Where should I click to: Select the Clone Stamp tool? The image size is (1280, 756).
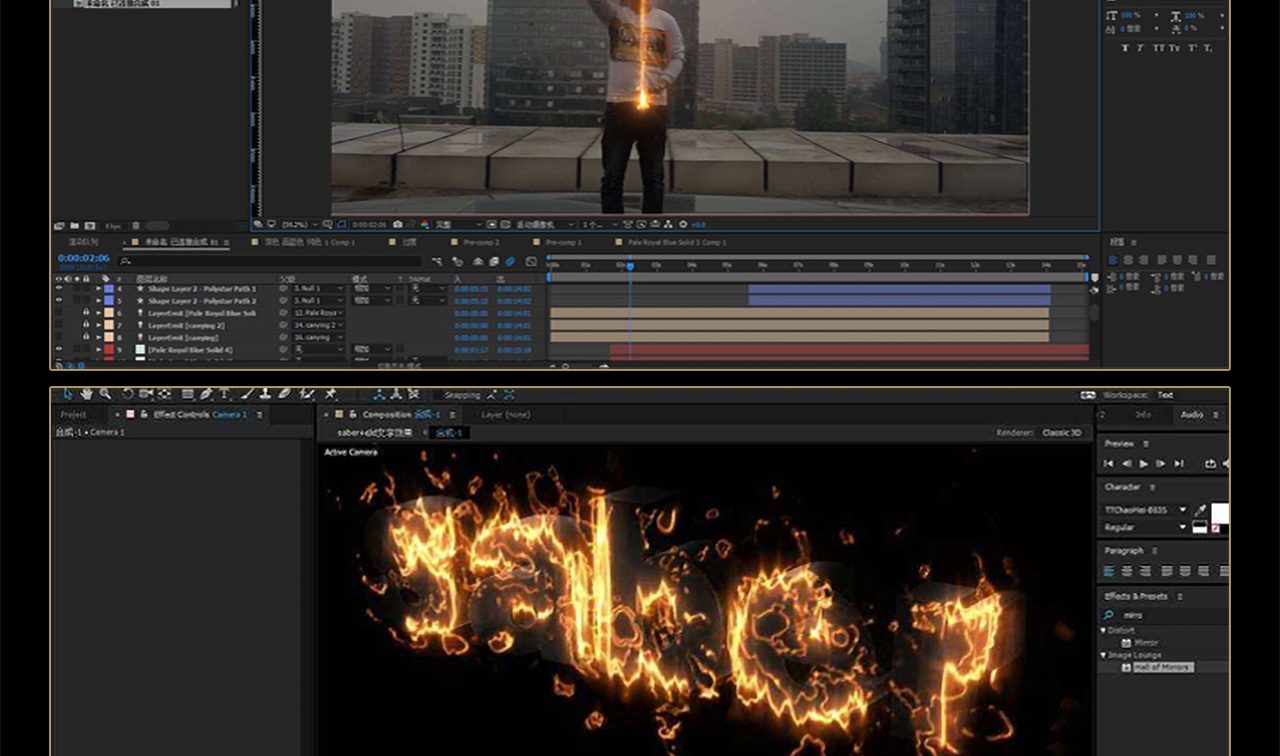pyautogui.click(x=265, y=395)
